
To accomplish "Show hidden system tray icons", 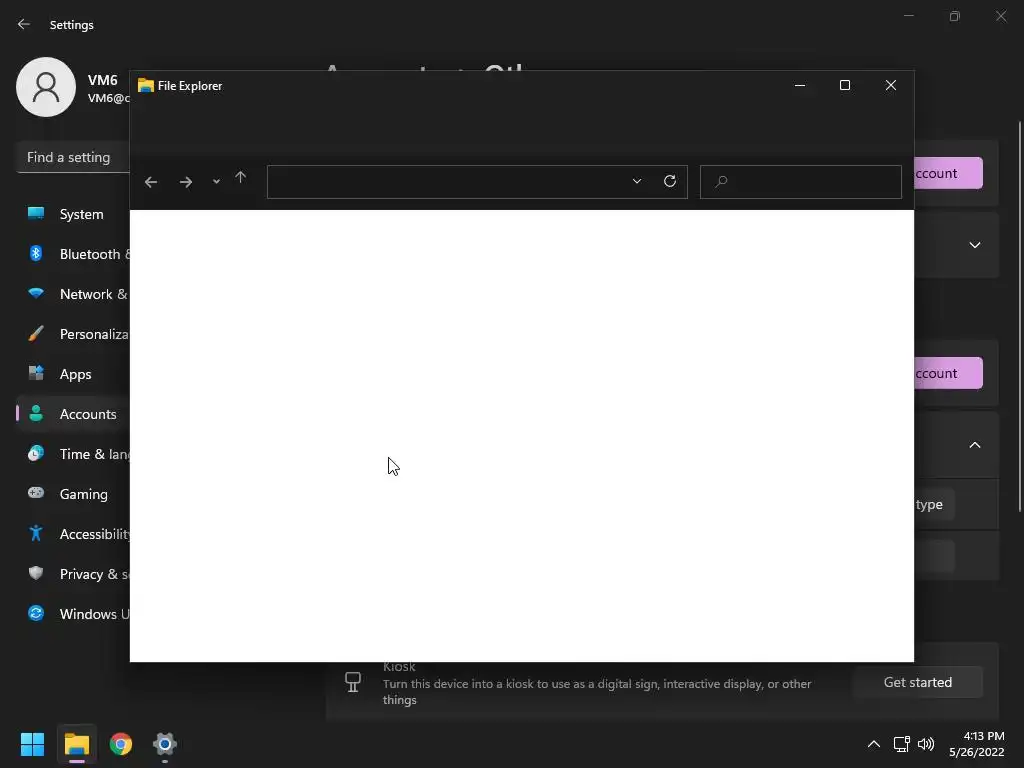I will pyautogui.click(x=873, y=744).
